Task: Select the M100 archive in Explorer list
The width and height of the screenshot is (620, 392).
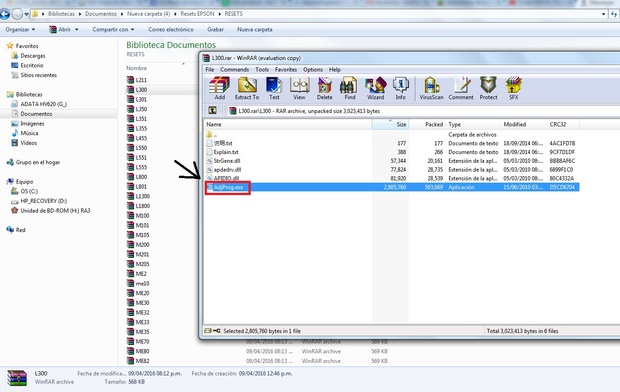Action: tap(138, 216)
